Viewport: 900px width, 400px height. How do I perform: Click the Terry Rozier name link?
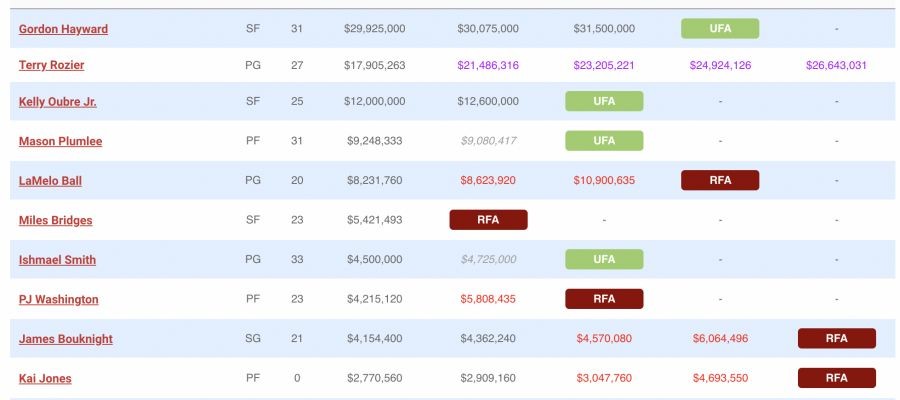pos(51,65)
